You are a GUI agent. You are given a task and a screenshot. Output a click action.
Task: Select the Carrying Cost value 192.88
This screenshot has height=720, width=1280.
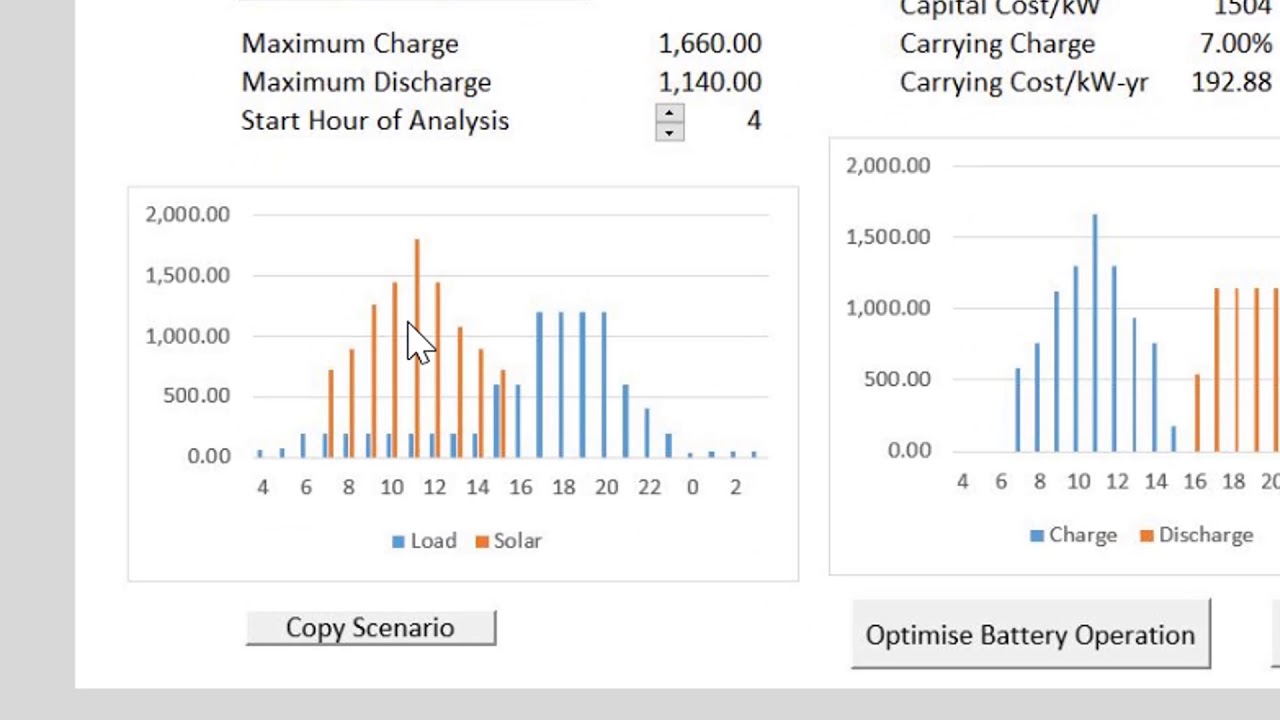pyautogui.click(x=1232, y=82)
